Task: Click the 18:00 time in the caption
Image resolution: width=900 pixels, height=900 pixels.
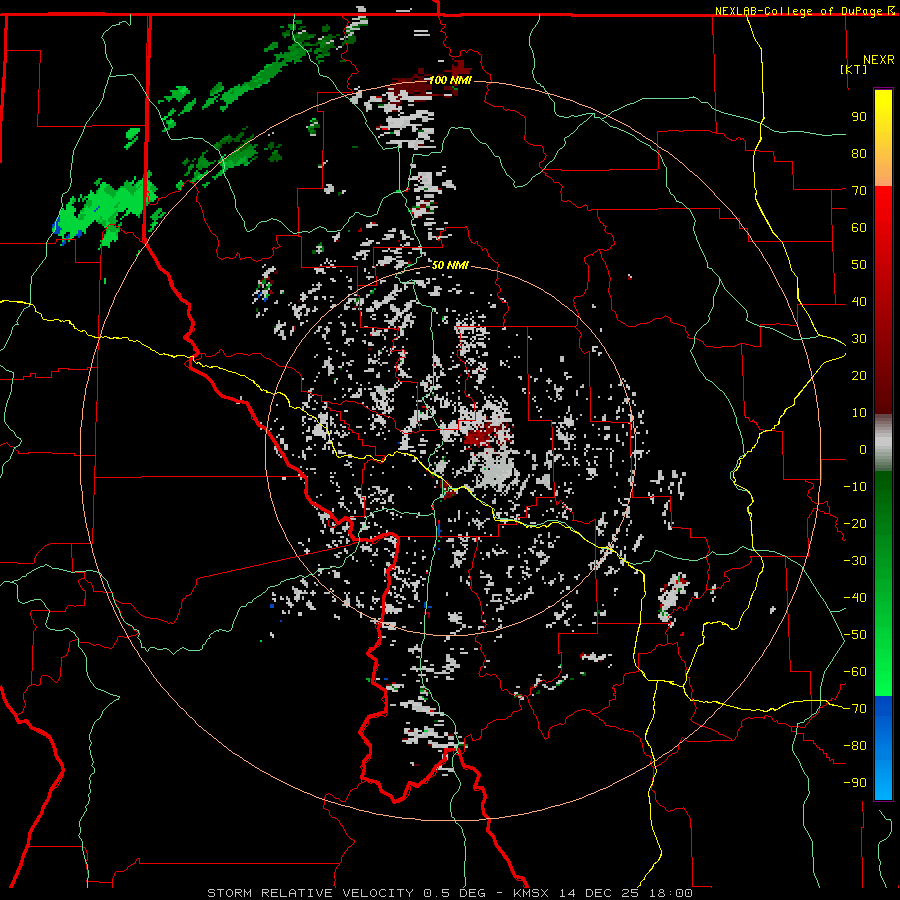Action: tap(670, 893)
